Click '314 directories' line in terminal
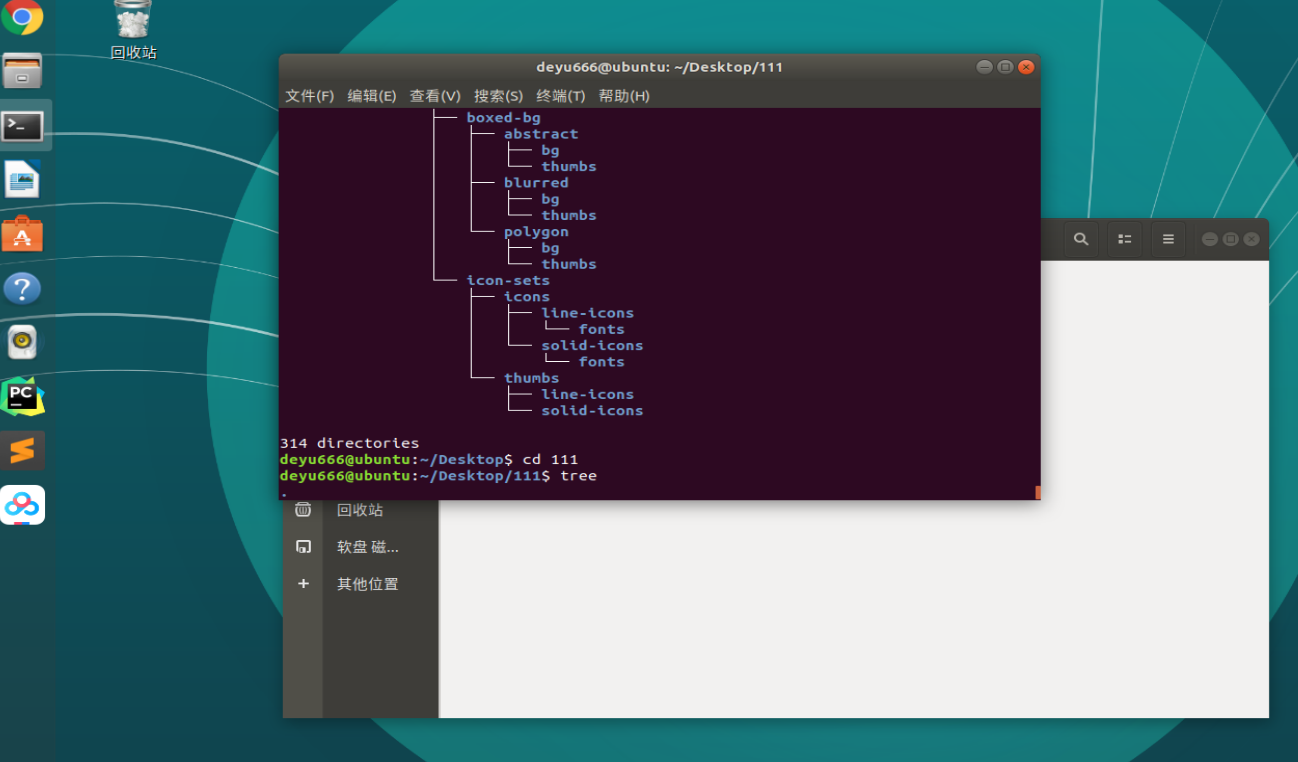The height and width of the screenshot is (762, 1298). click(349, 443)
